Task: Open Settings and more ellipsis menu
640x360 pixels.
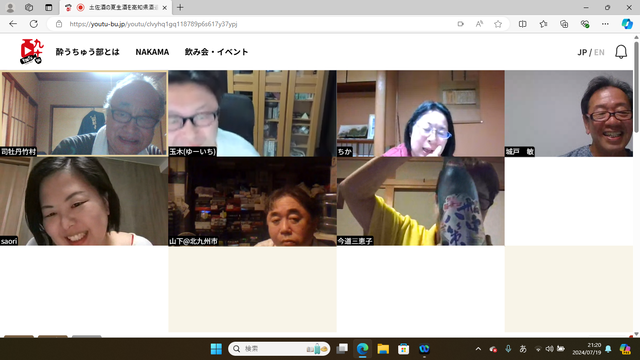Action: click(605, 24)
